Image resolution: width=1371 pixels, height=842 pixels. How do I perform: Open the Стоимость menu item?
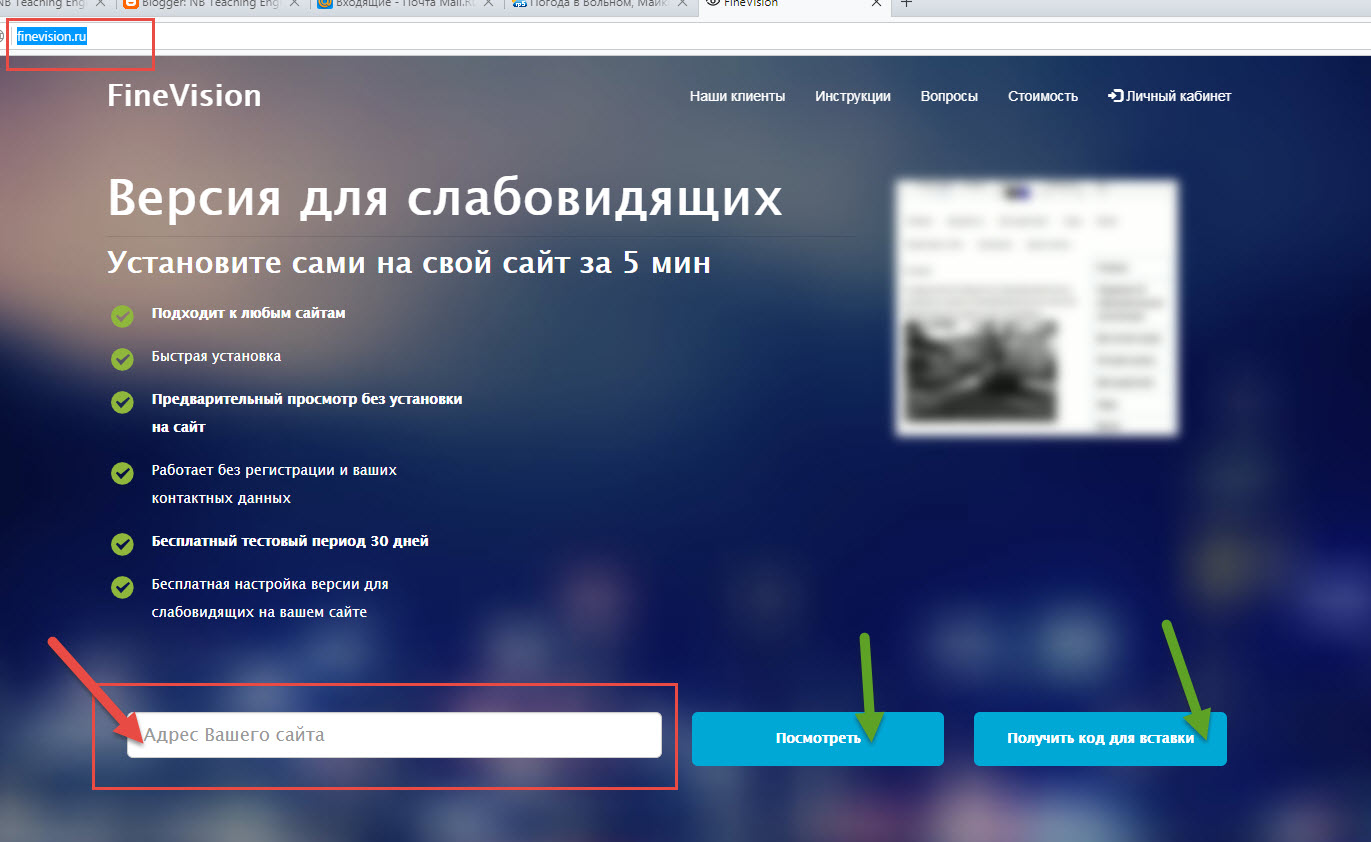click(x=1043, y=96)
